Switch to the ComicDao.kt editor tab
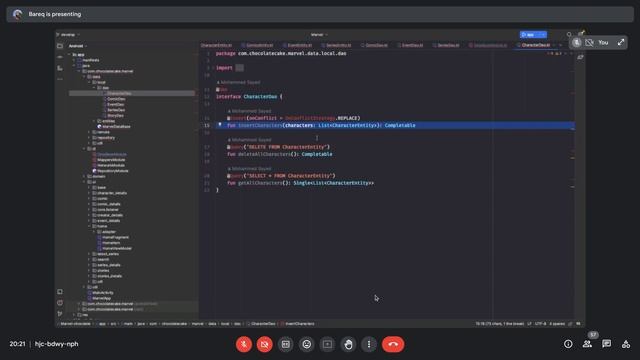640x360 pixels. click(374, 45)
